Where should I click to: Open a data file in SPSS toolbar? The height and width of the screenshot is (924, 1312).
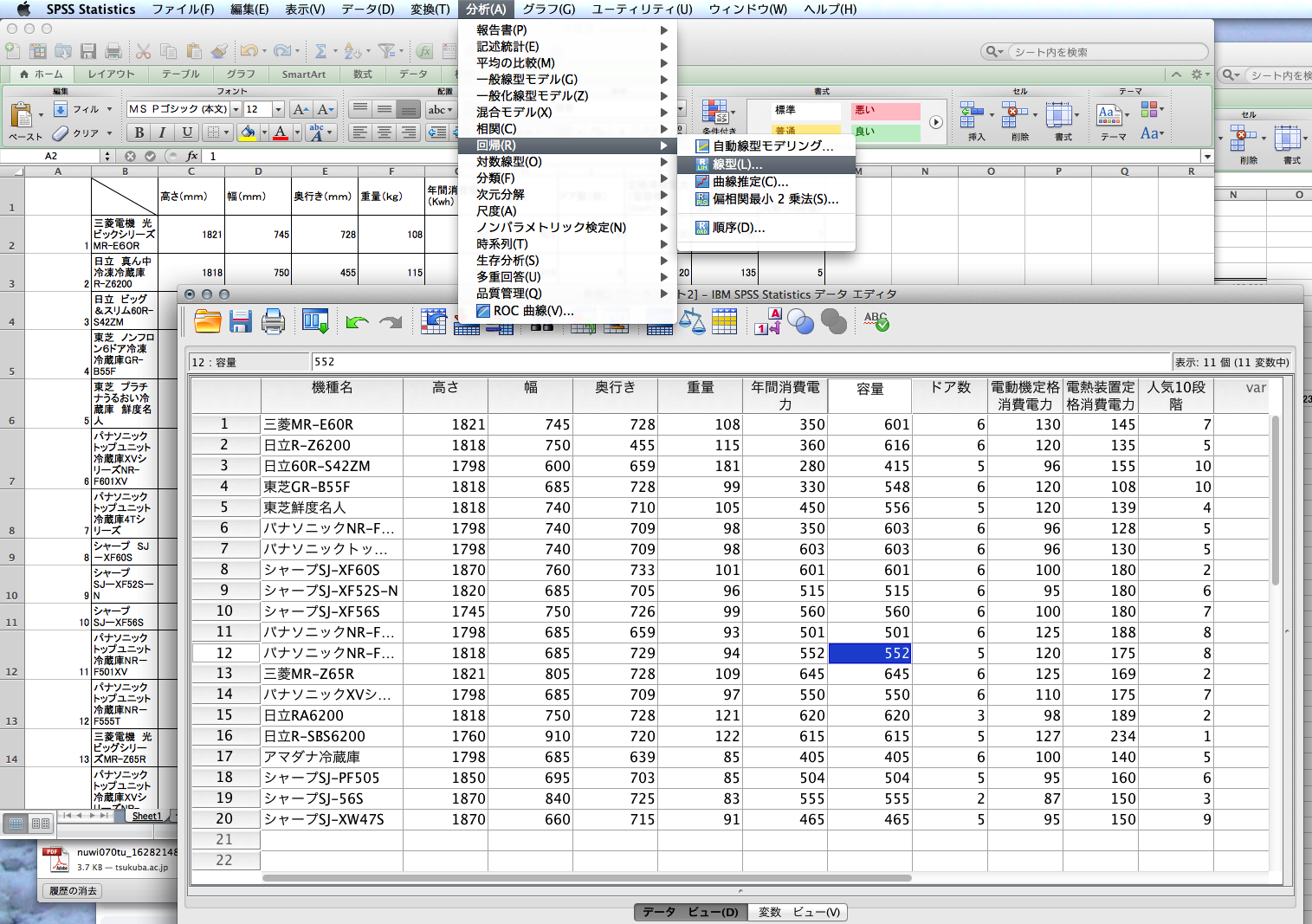coord(208,321)
